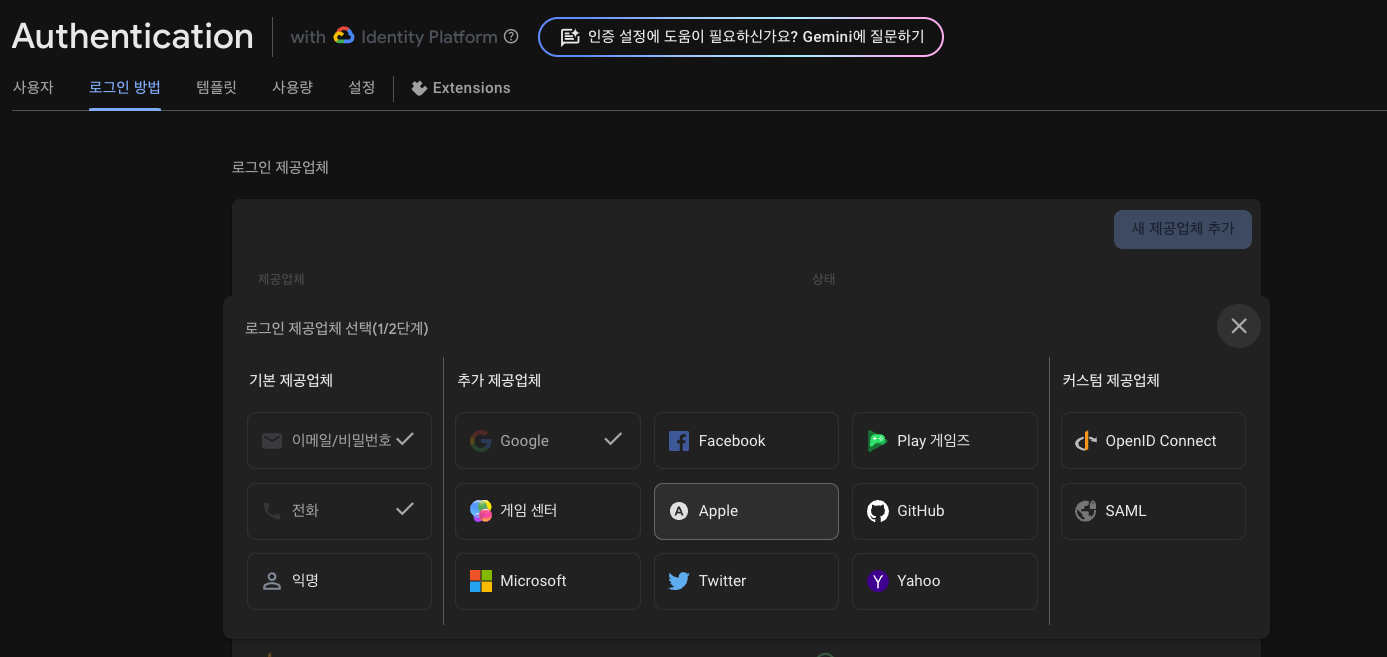1387x657 pixels.
Task: Select Facebook provider label
Action: [732, 441]
